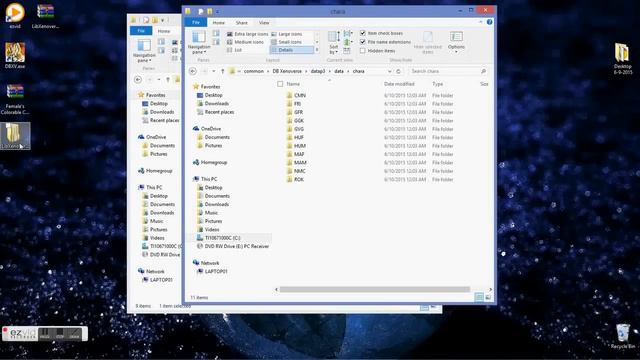Open Favorites in chara navigation pane
The height and width of the screenshot is (360, 640).
(x=210, y=87)
